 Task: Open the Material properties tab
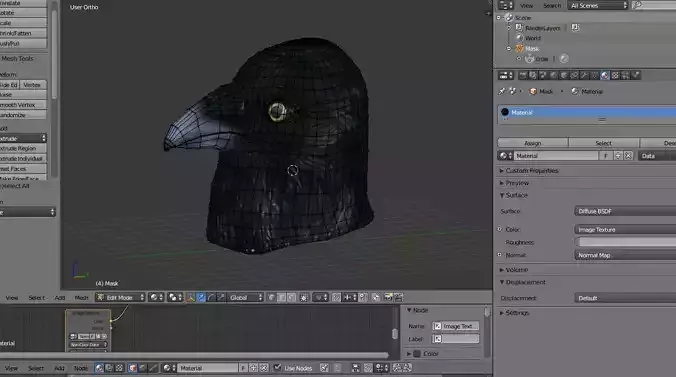[x=605, y=75]
